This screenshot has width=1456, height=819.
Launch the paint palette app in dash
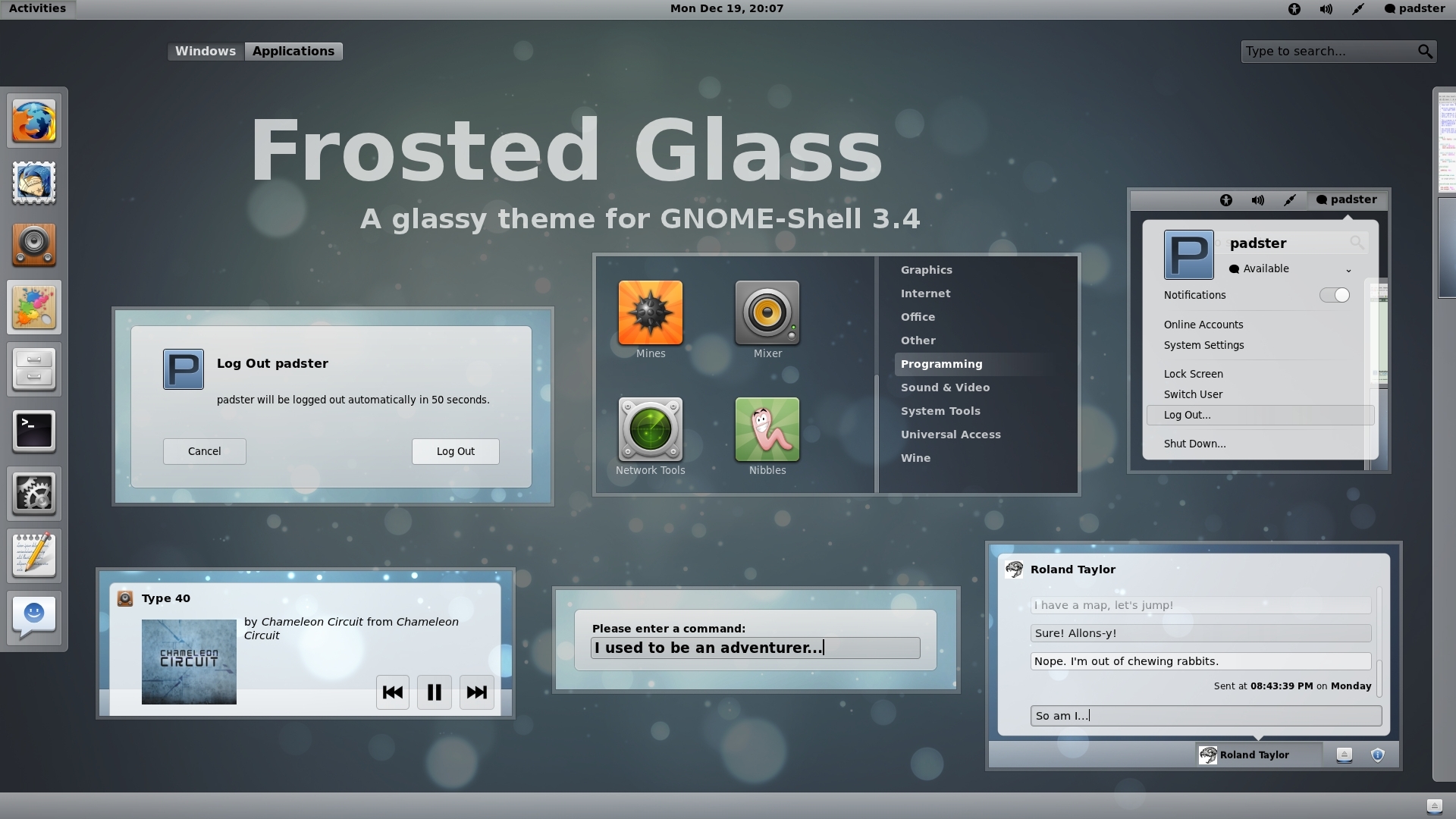34,308
